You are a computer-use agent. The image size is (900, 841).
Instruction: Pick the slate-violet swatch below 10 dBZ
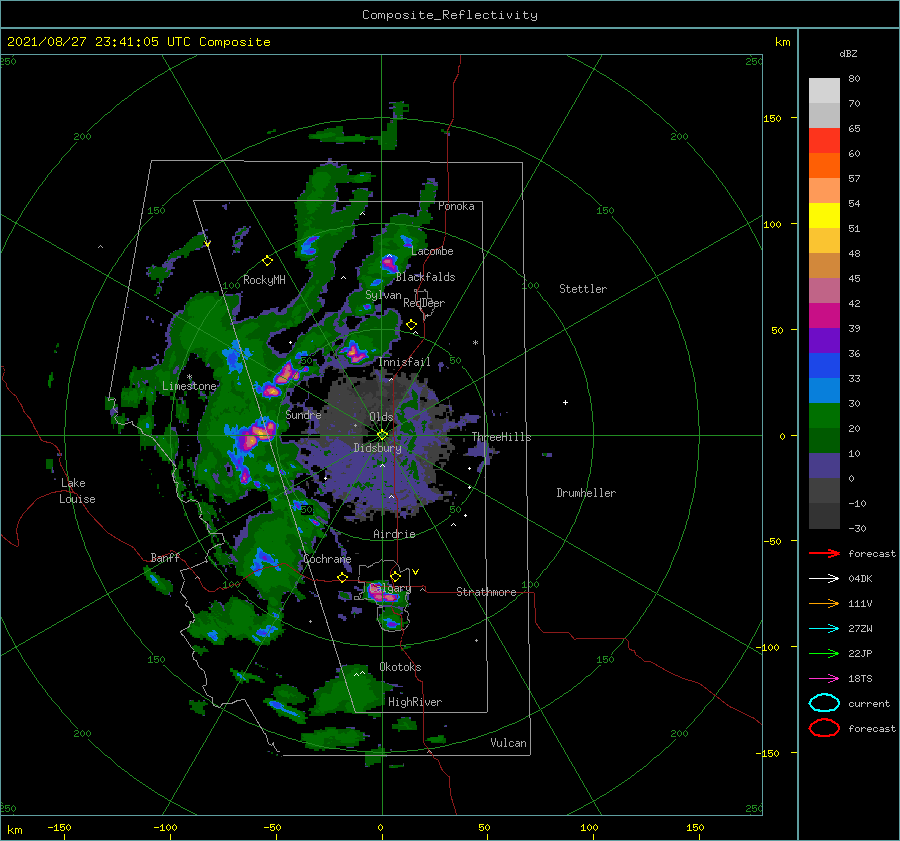[x=824, y=466]
